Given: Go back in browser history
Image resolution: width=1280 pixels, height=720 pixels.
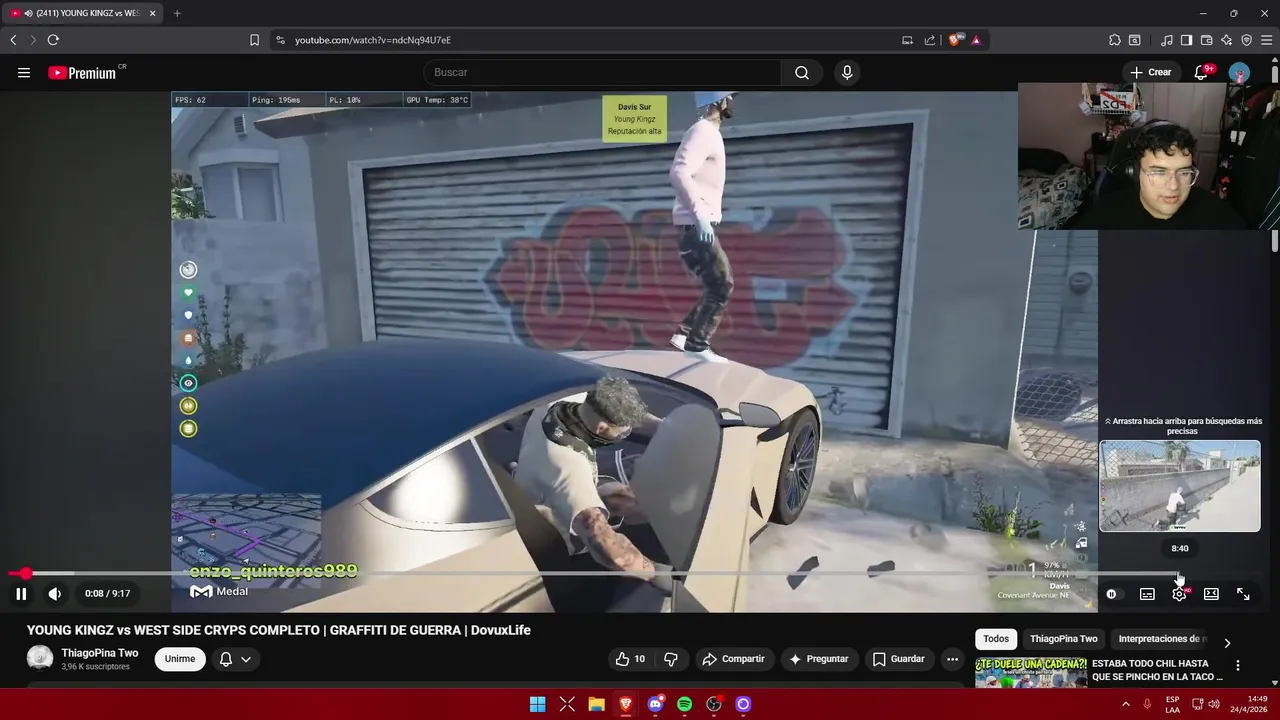Looking at the screenshot, I should coord(13,40).
